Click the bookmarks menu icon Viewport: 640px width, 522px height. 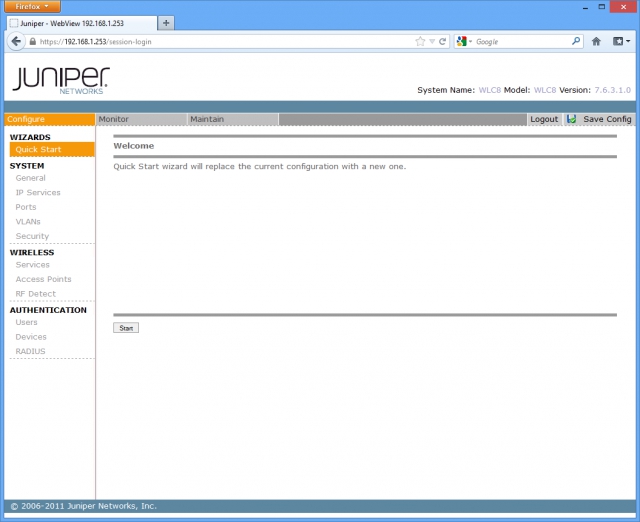(621, 41)
